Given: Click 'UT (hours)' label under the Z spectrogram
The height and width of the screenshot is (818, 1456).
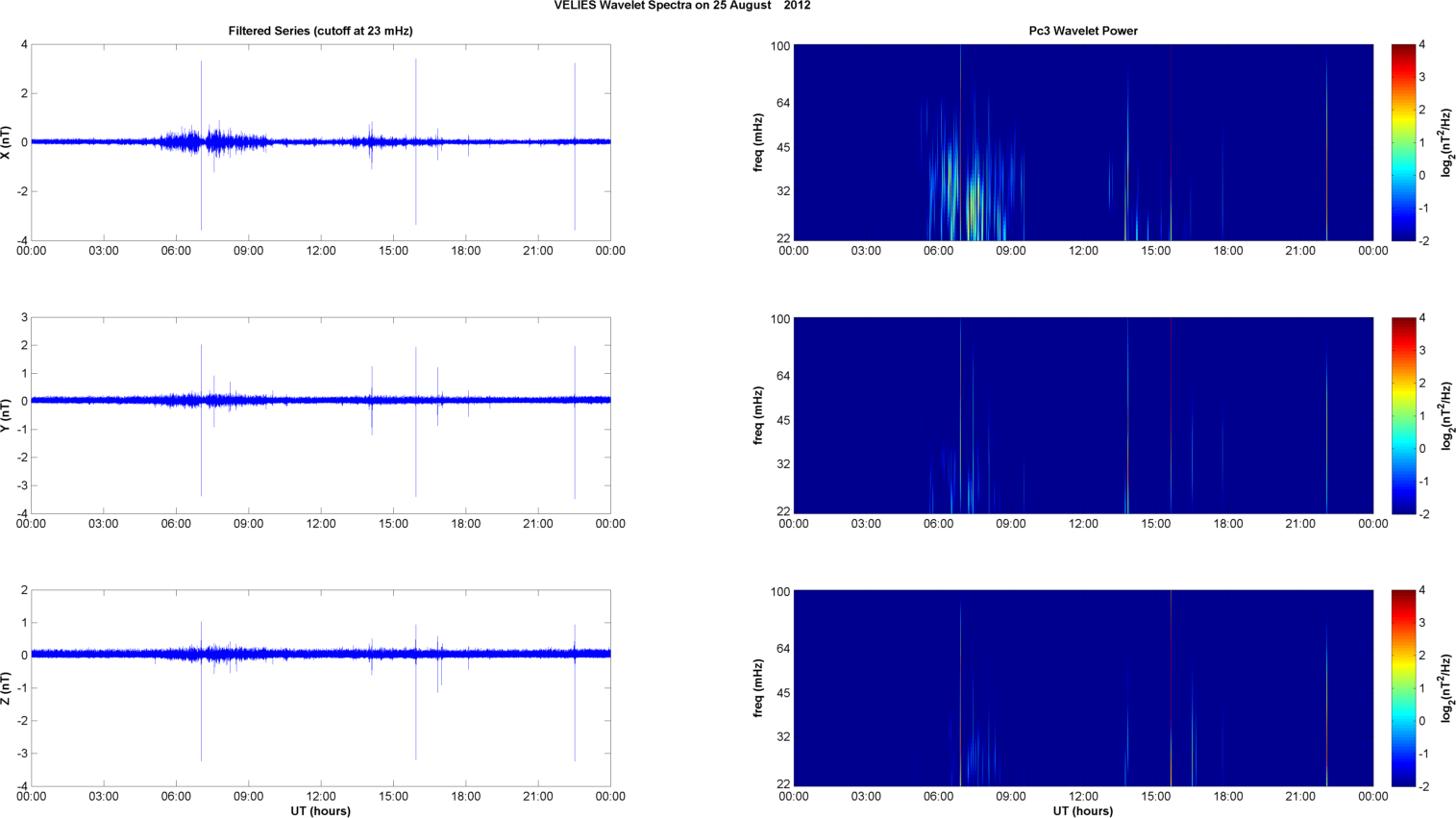Looking at the screenshot, I should pos(1083,811).
